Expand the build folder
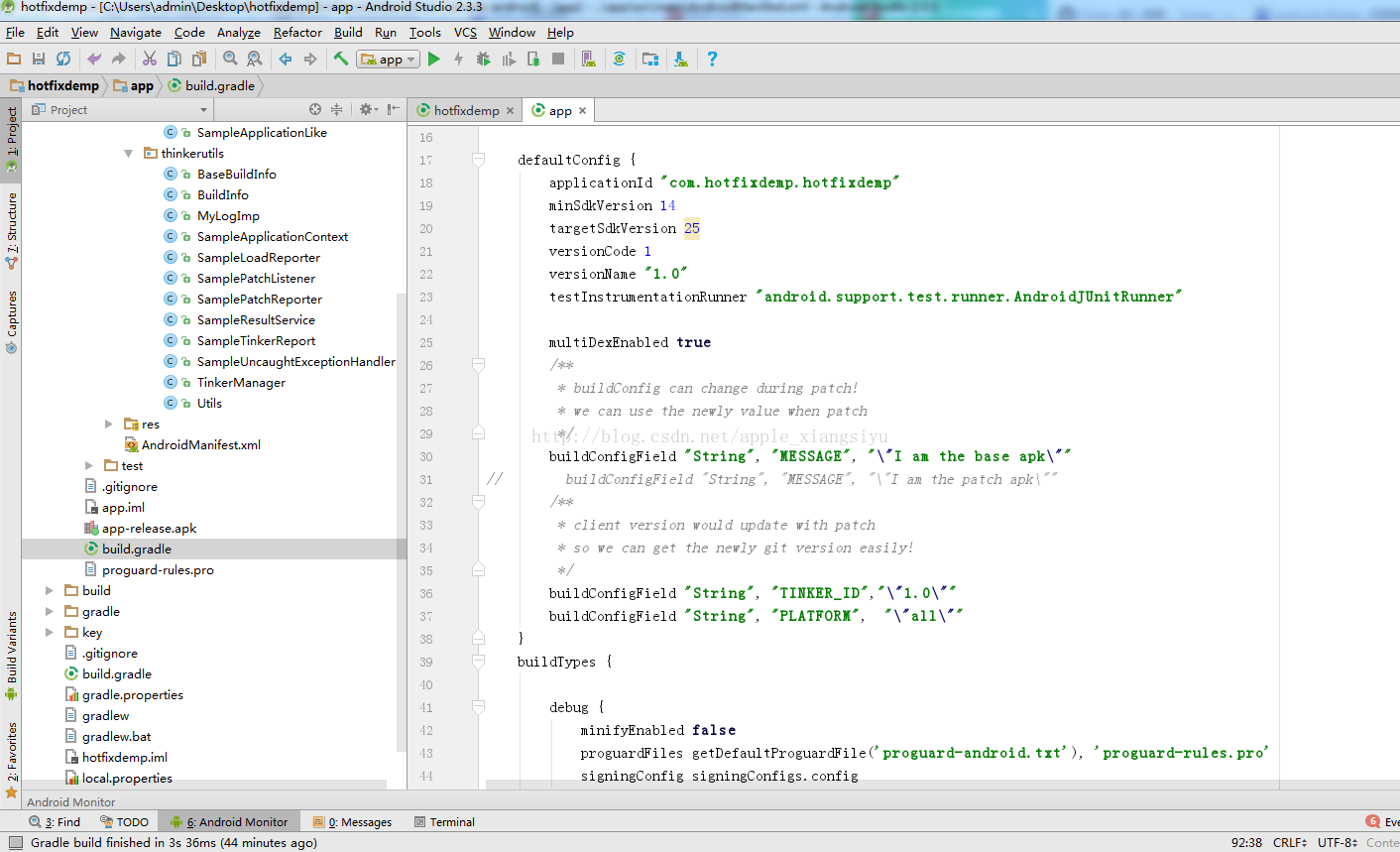The image size is (1400, 852). tap(50, 590)
